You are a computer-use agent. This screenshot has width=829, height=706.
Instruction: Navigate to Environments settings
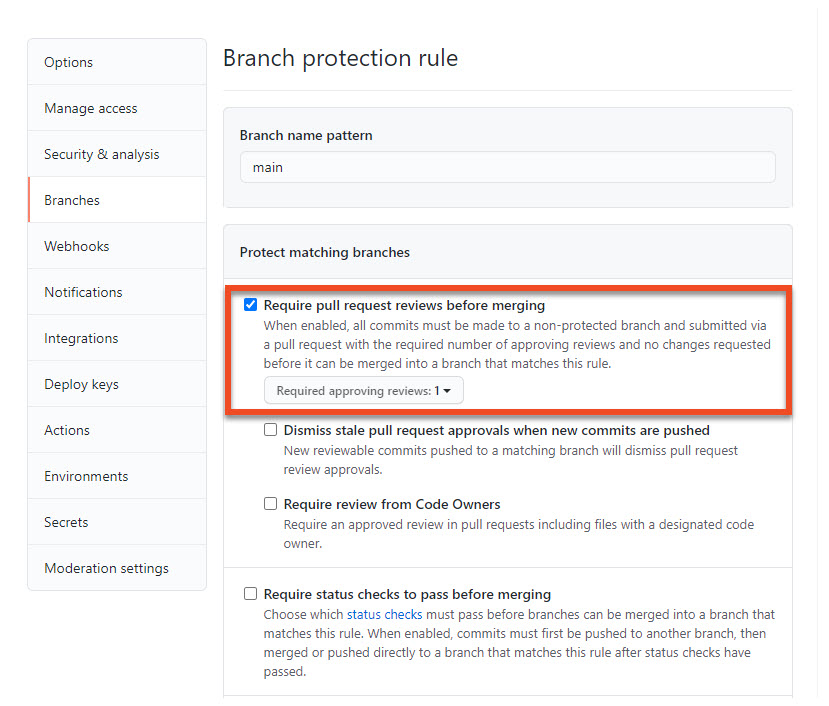pos(84,476)
